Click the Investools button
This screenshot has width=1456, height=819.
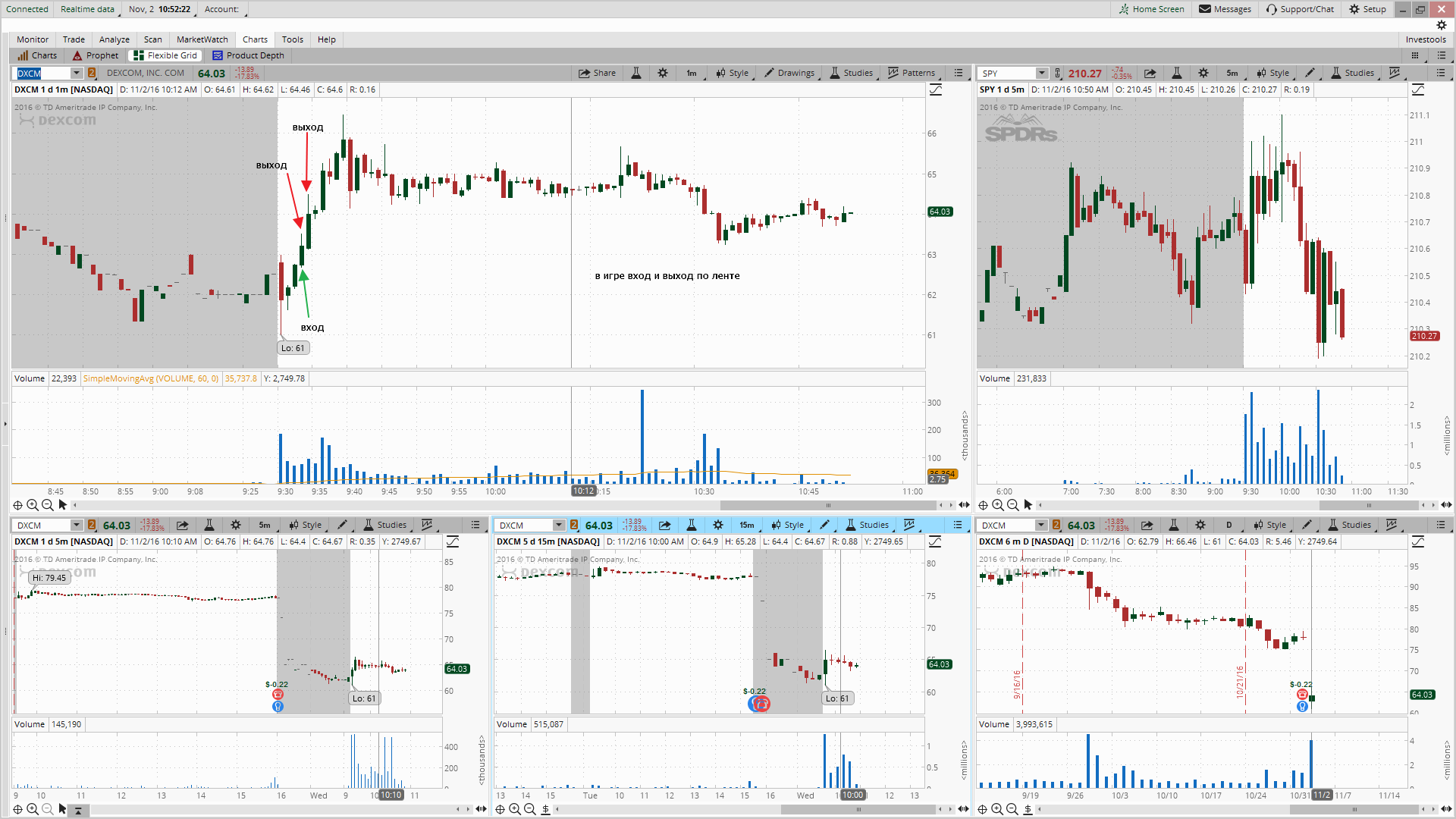1426,39
